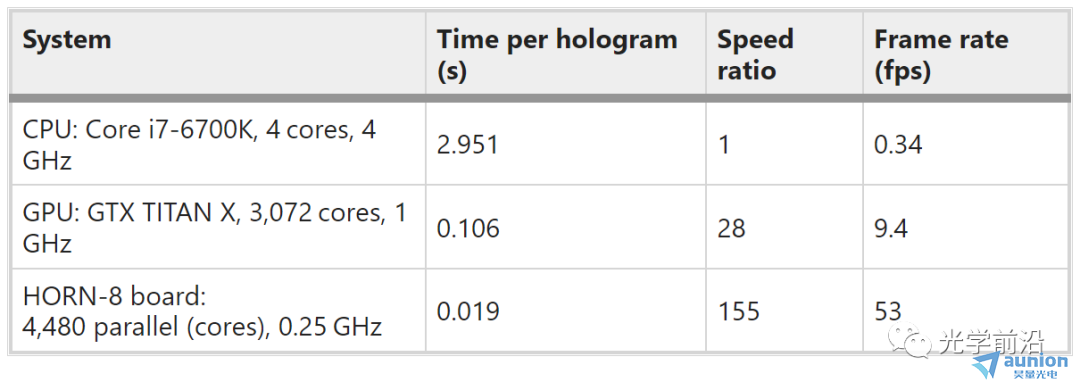Select the Time per hologram header

(557, 56)
